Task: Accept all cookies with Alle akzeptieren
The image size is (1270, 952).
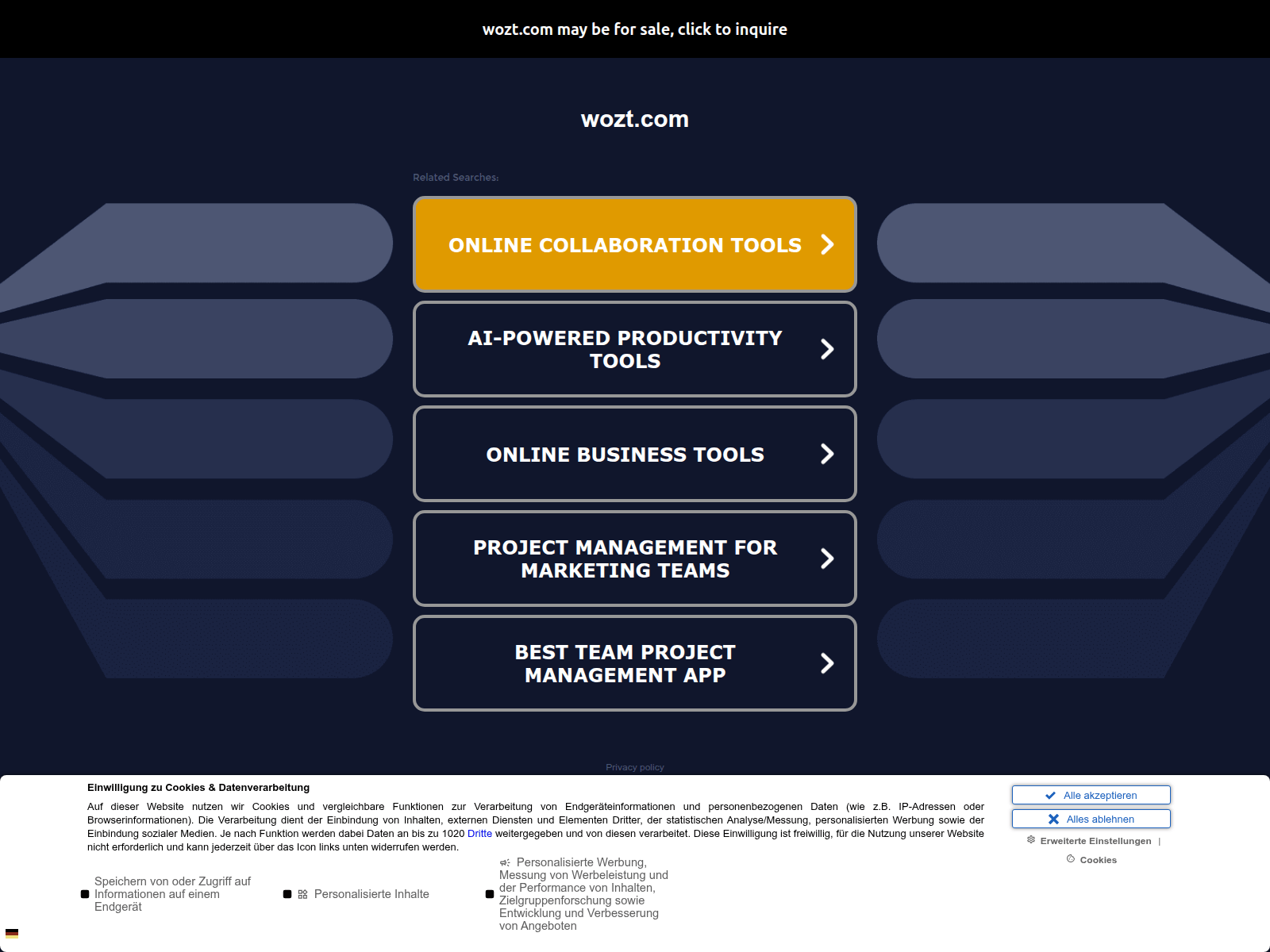Action: pos(1091,795)
